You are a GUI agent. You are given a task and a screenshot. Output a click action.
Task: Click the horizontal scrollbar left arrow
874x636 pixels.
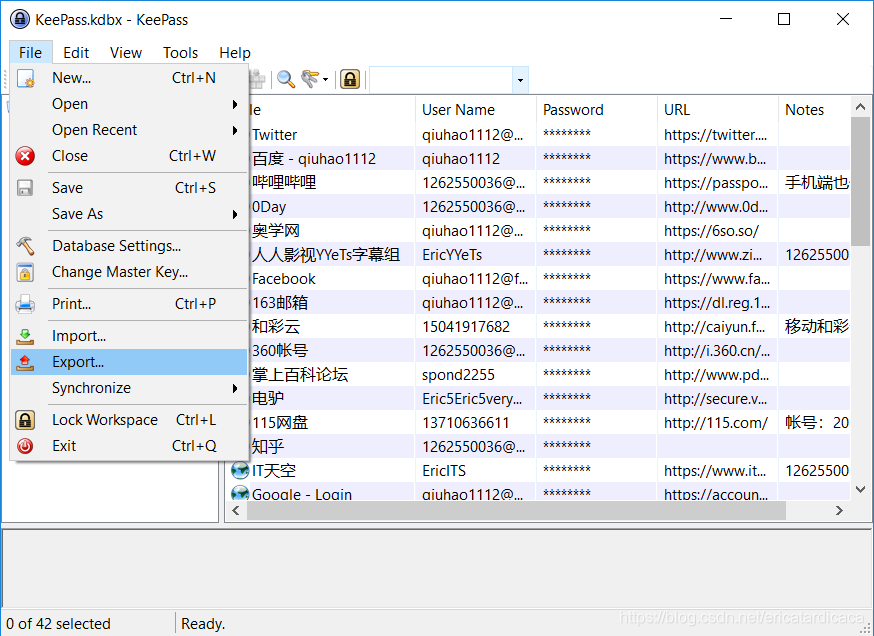[x=236, y=511]
